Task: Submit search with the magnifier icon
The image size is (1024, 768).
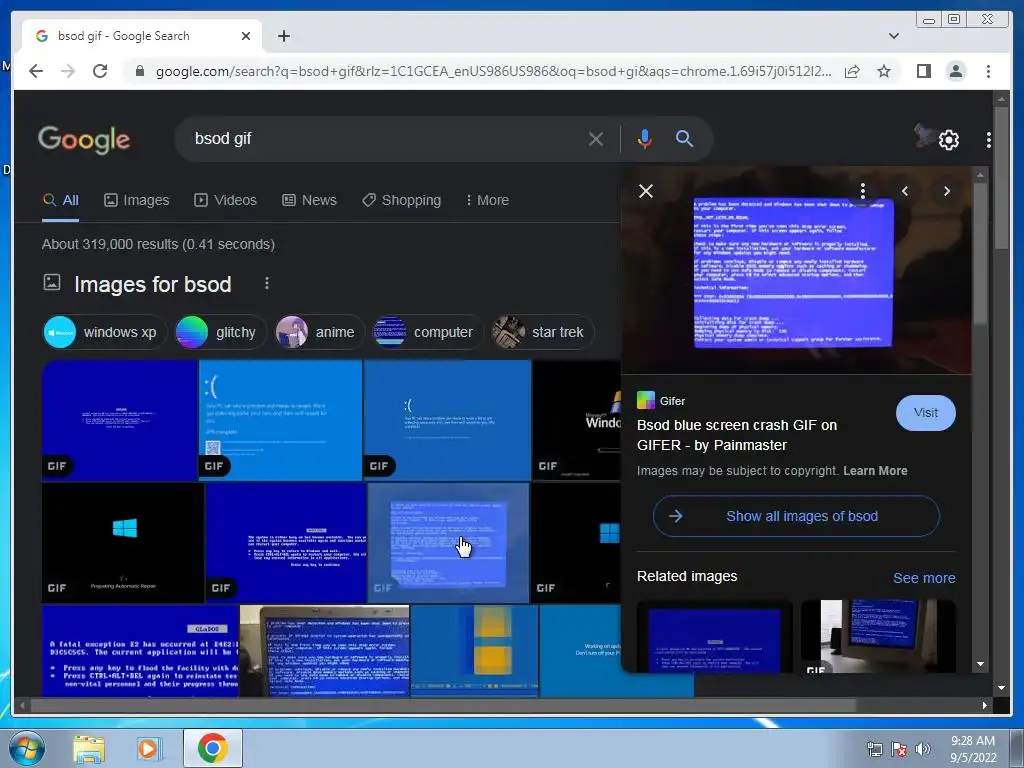Action: 684,138
